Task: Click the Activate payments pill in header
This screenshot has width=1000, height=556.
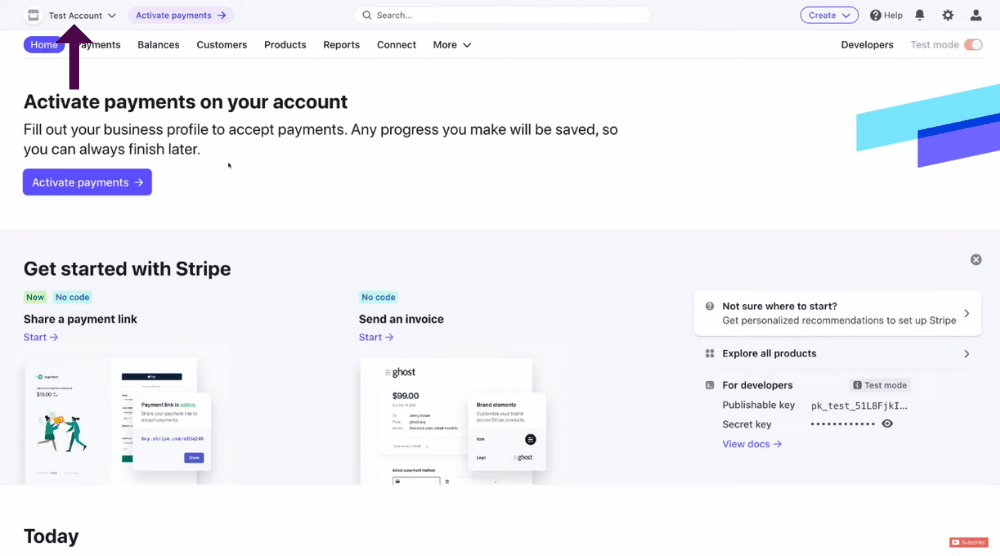Action: tap(180, 15)
